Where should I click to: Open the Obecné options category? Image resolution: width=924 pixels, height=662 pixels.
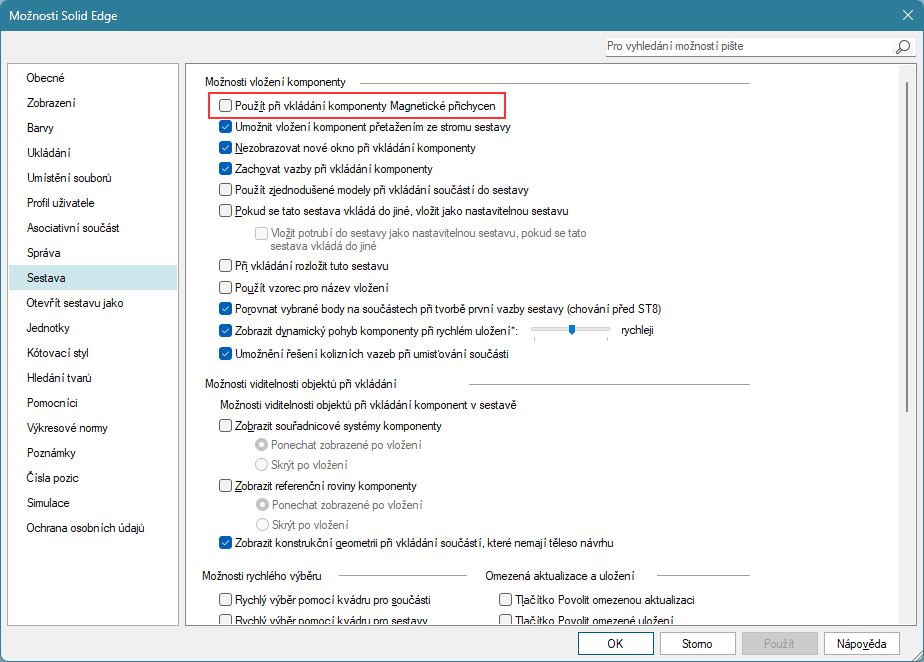pos(46,78)
